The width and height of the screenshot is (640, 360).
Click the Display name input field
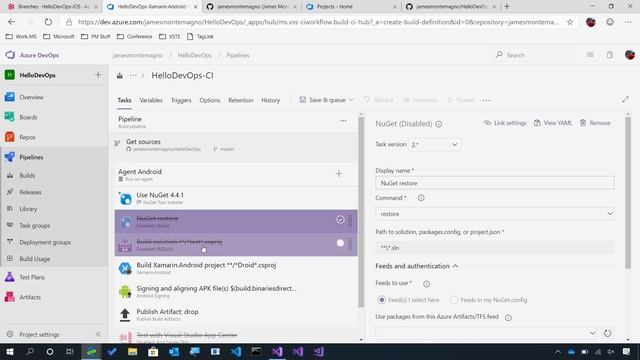[495, 183]
